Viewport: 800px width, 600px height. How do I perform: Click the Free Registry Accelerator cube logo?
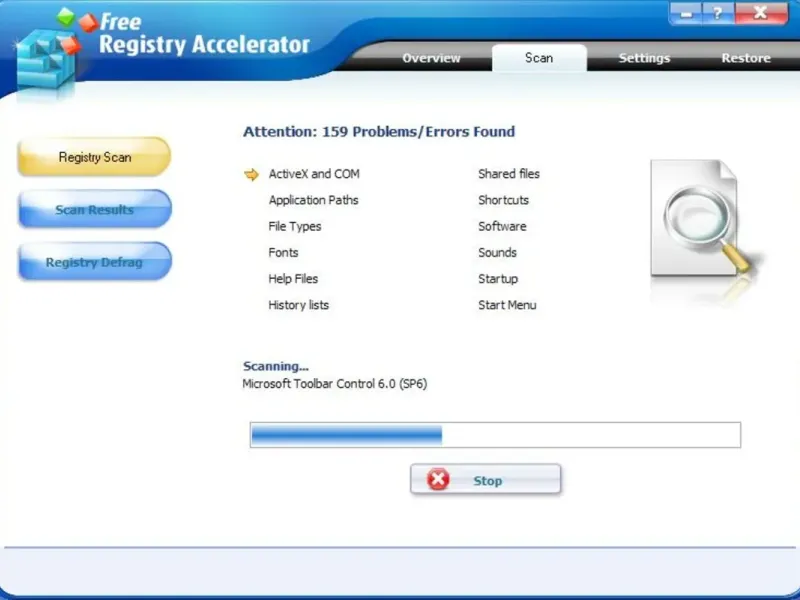point(48,54)
